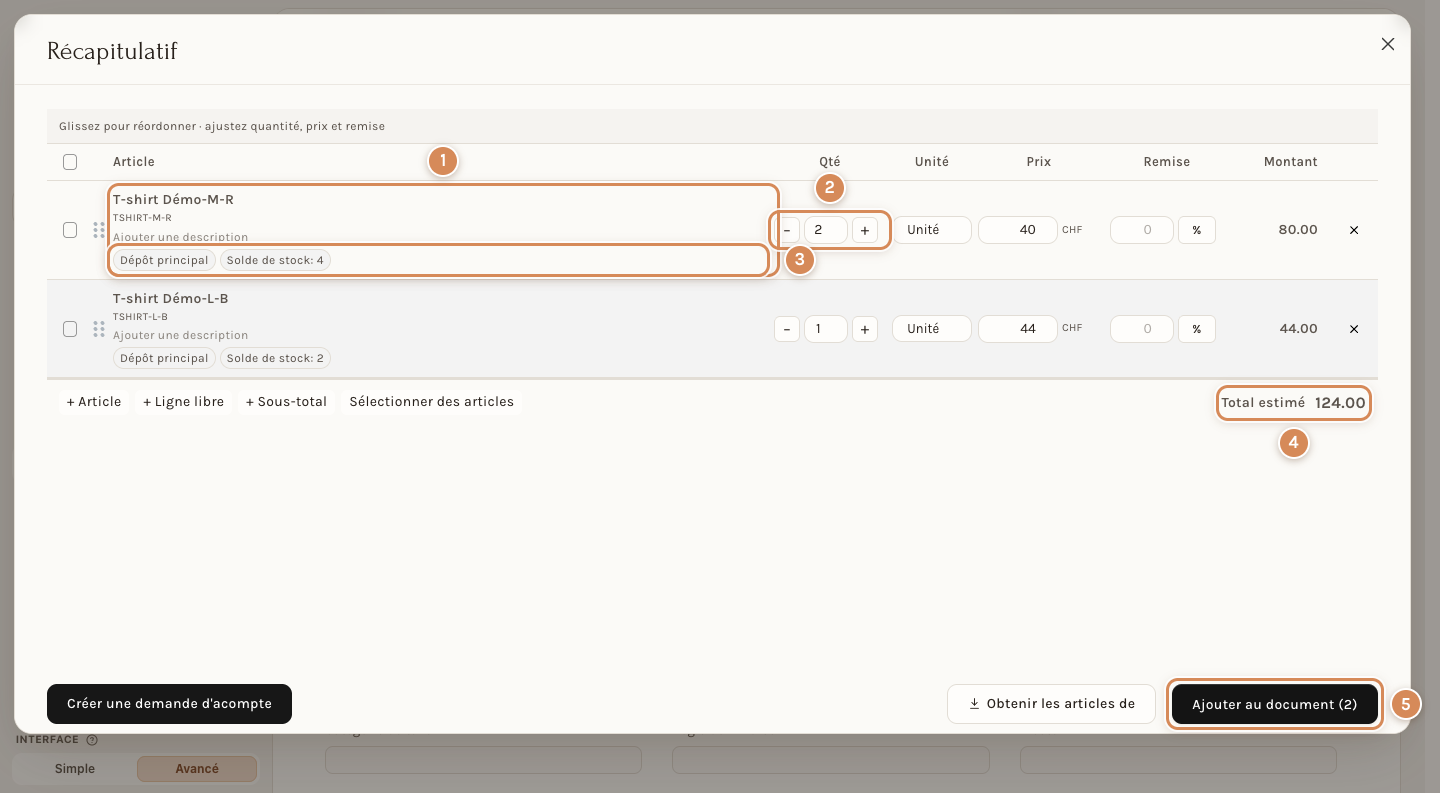Click the price field showing 44
Viewport: 1440px width, 793px height.
coord(1018,329)
